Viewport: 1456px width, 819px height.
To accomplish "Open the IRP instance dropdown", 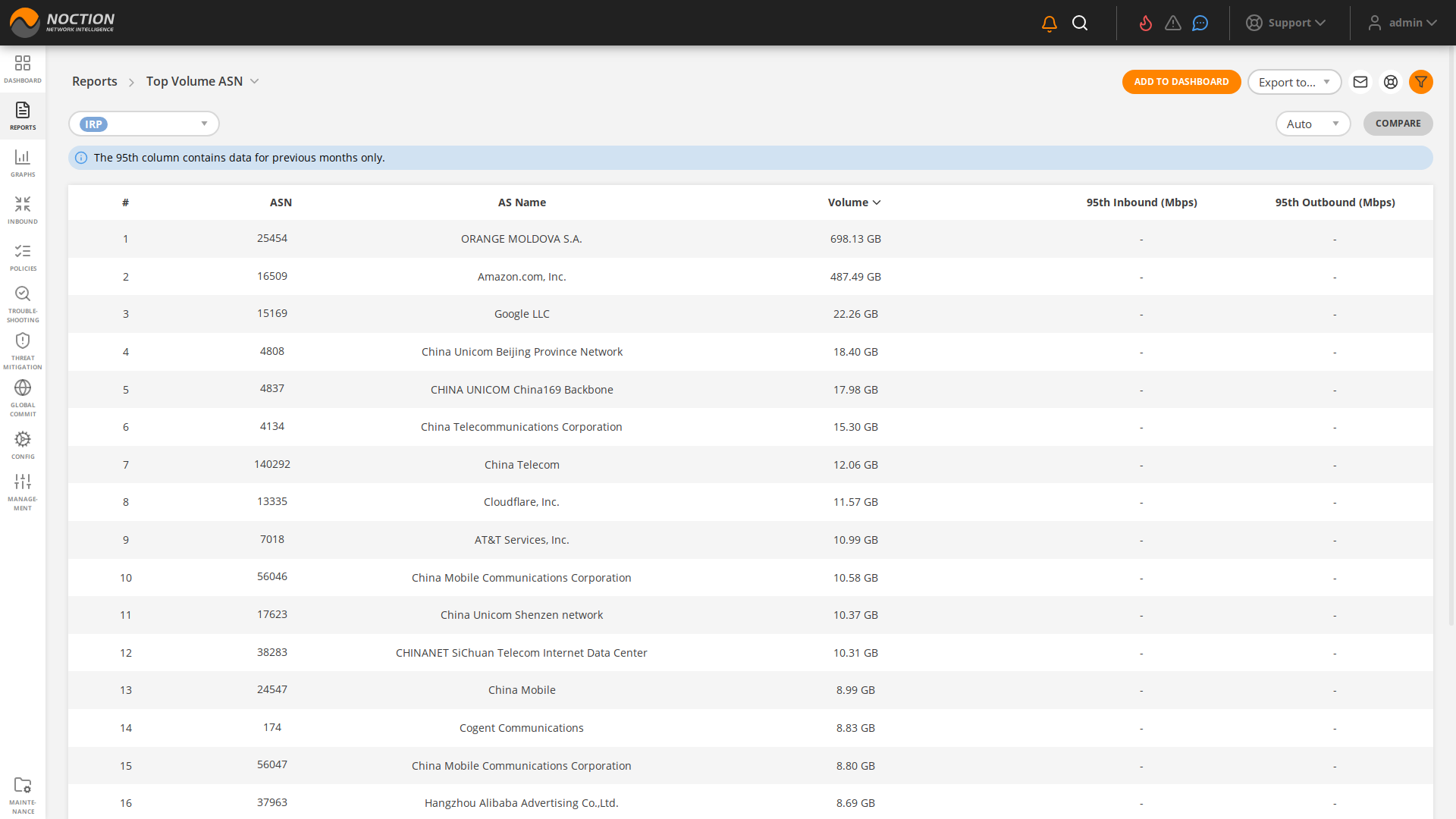I will point(144,124).
